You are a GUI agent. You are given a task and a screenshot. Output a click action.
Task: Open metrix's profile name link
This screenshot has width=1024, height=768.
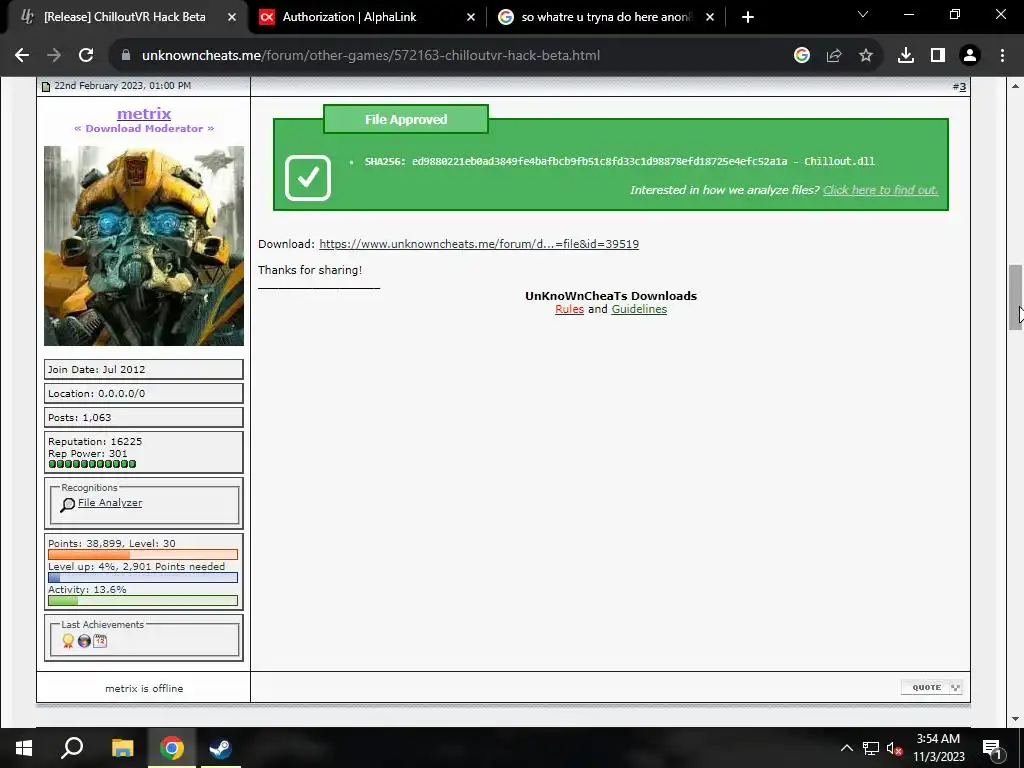tap(144, 114)
